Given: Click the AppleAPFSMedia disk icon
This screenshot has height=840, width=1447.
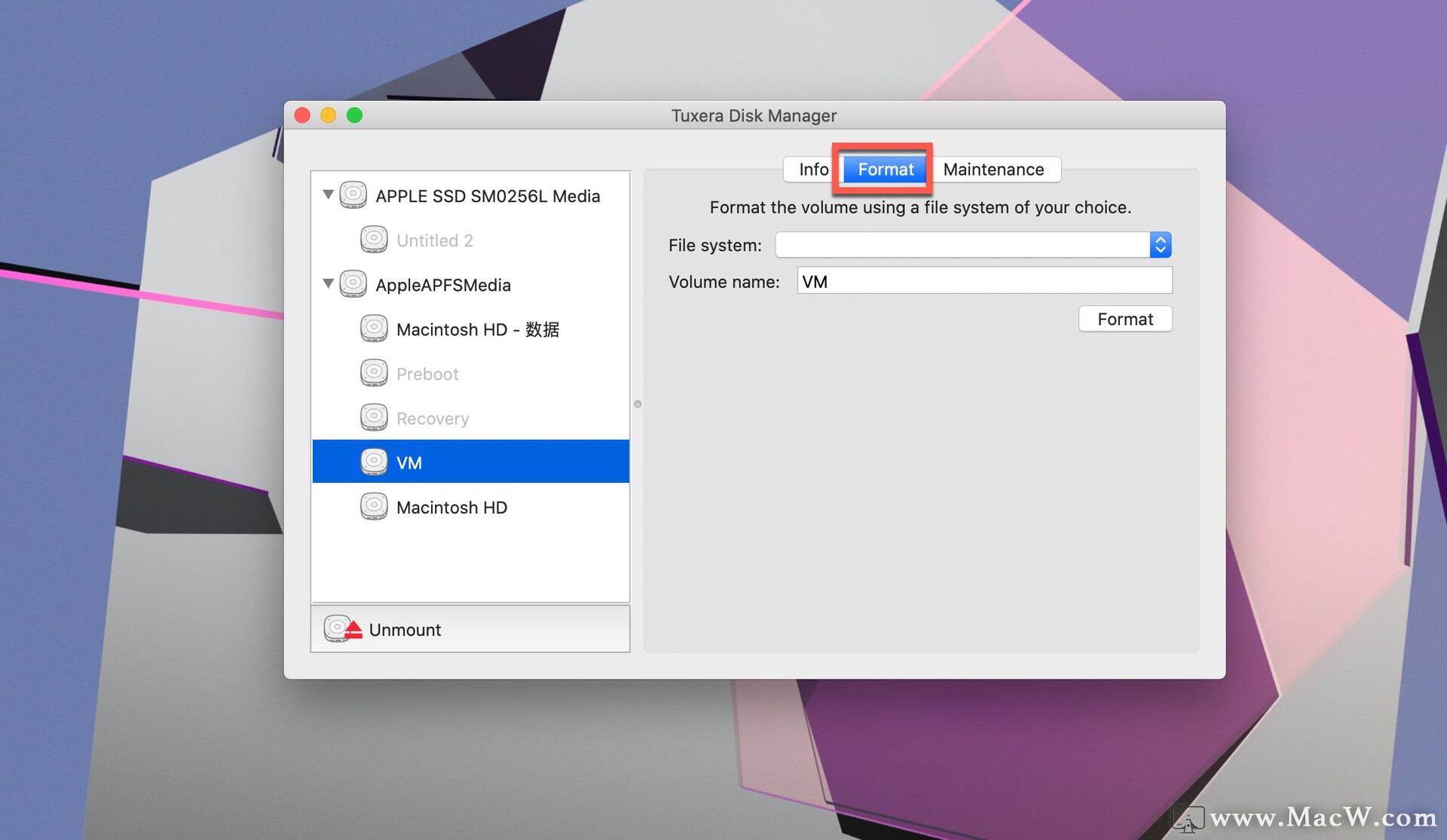Looking at the screenshot, I should pos(353,284).
